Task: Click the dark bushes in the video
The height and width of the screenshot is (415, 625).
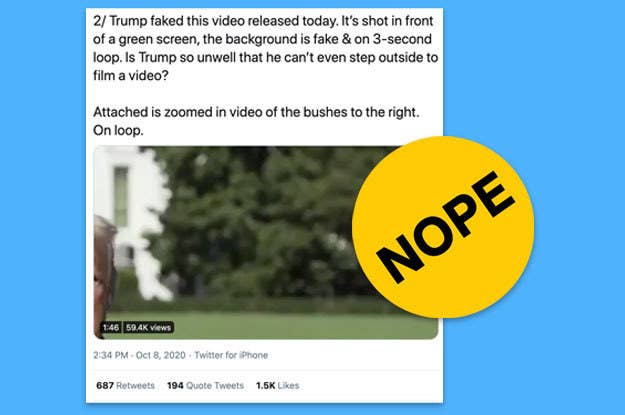Action: [255, 223]
